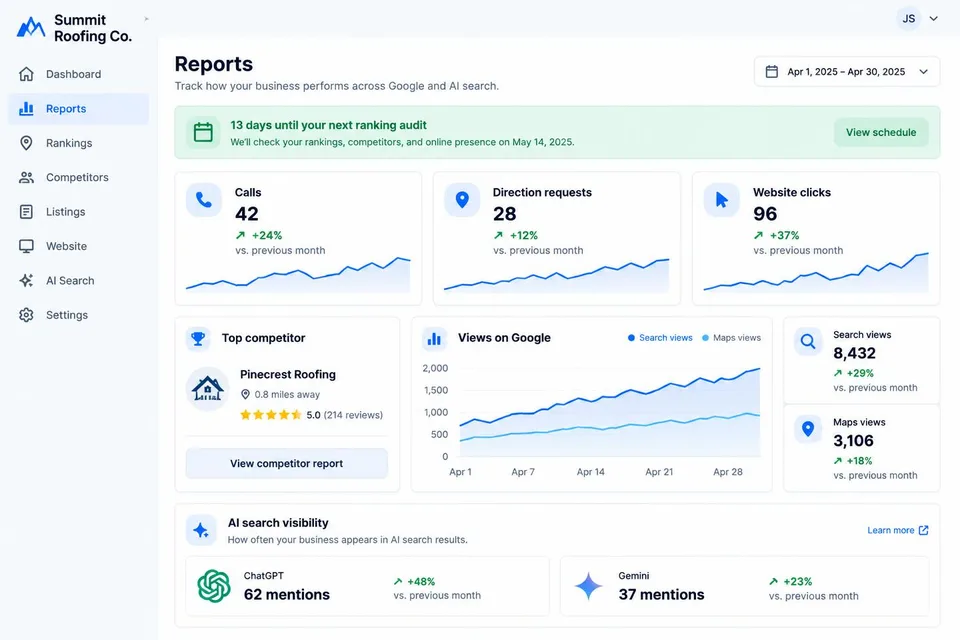Click the View competitor report button
The image size is (960, 640).
[x=287, y=464]
